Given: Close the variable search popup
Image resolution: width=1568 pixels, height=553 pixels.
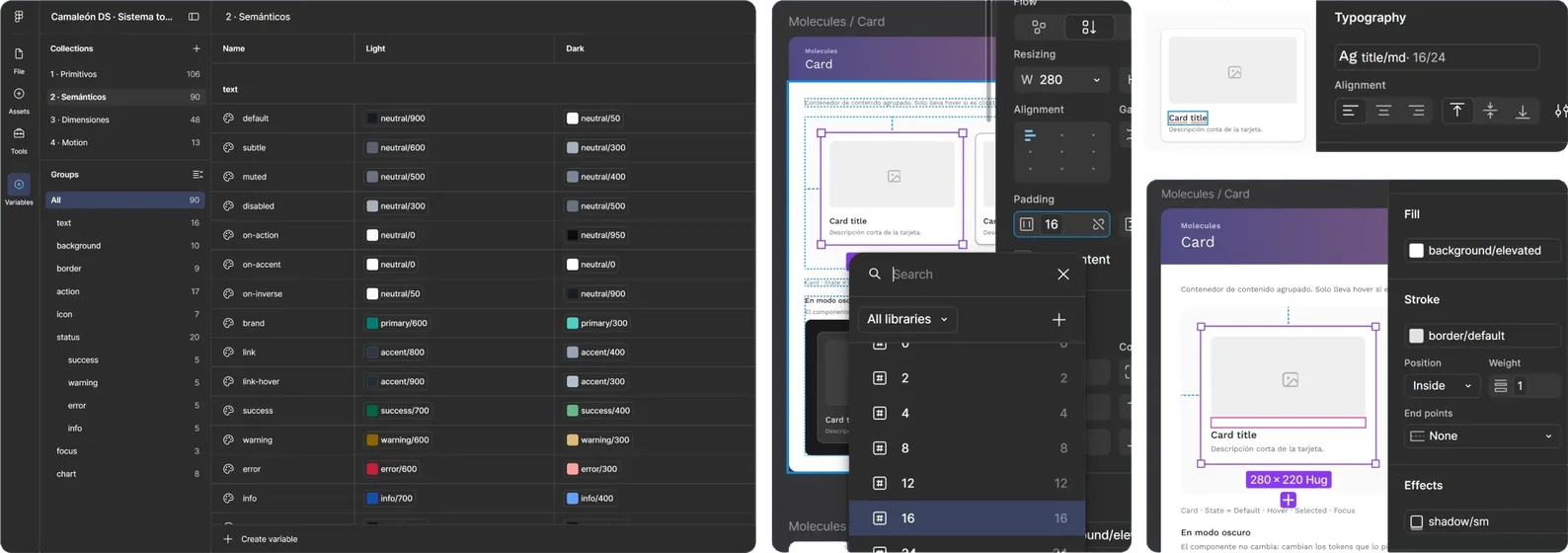Looking at the screenshot, I should coord(1063,274).
